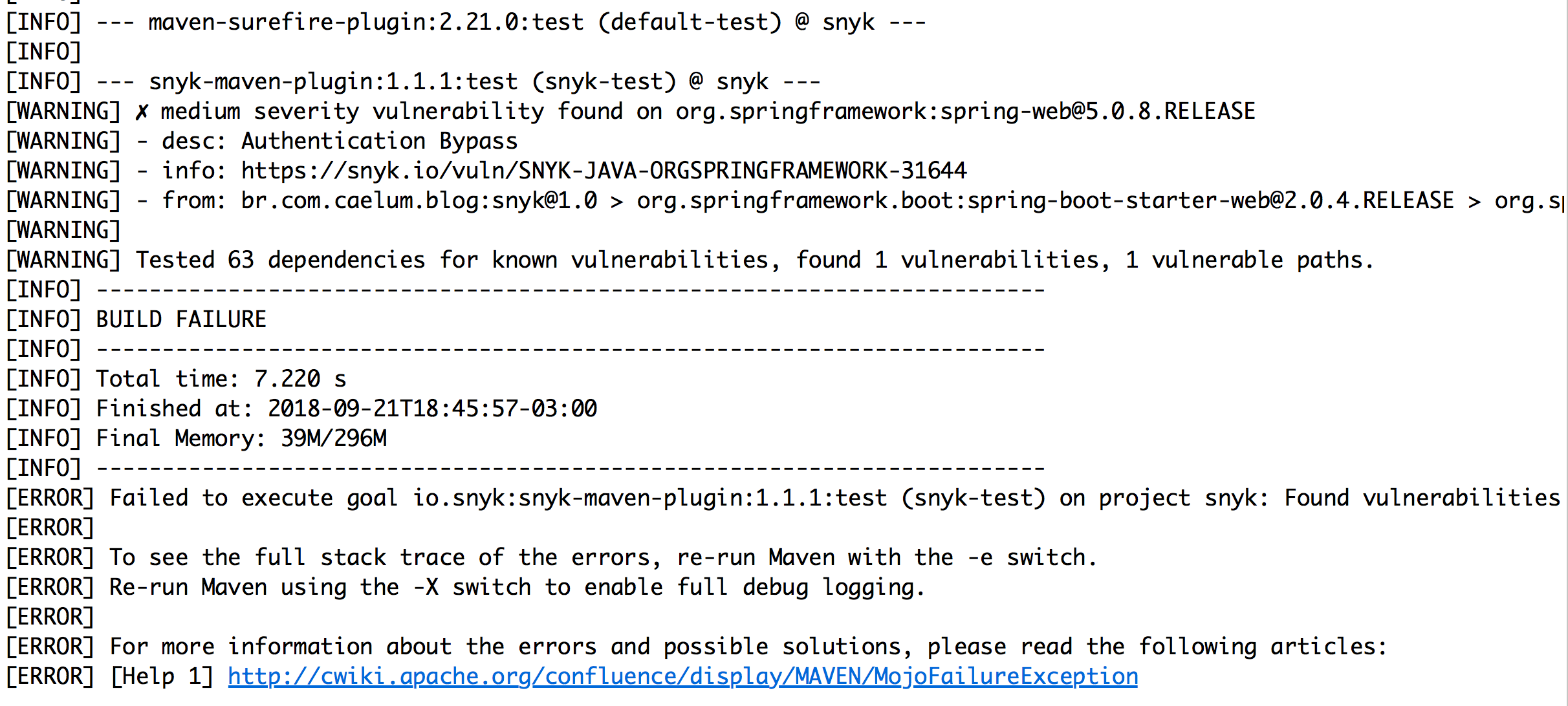Click spring-boot-starter-web@2.0.4.RELEASE in the from path
Screen dimensions: 1568x706
[x=1045, y=200]
